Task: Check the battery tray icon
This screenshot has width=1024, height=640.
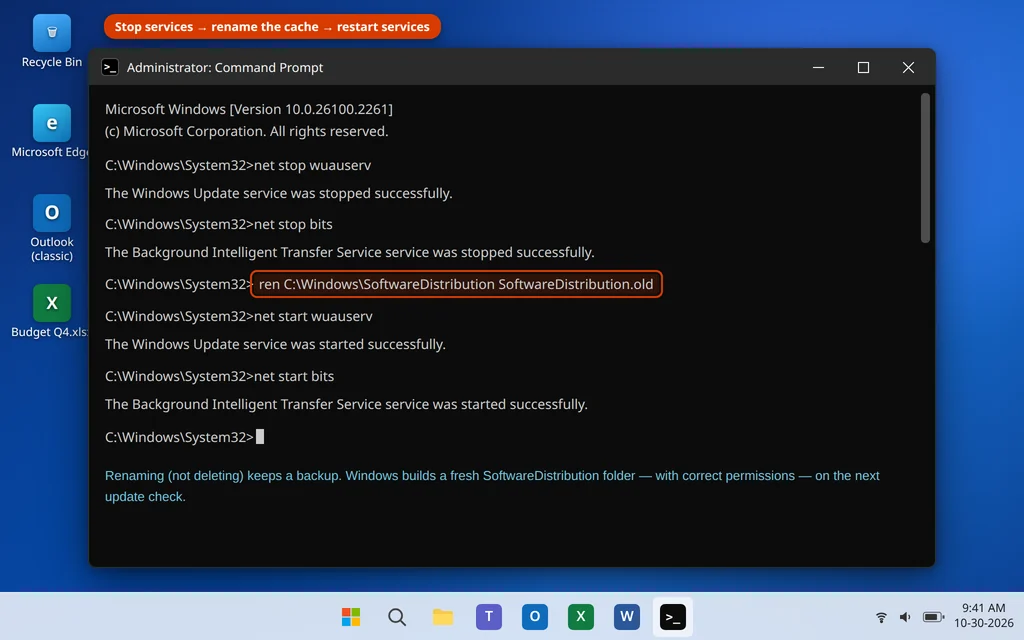Action: [933, 616]
